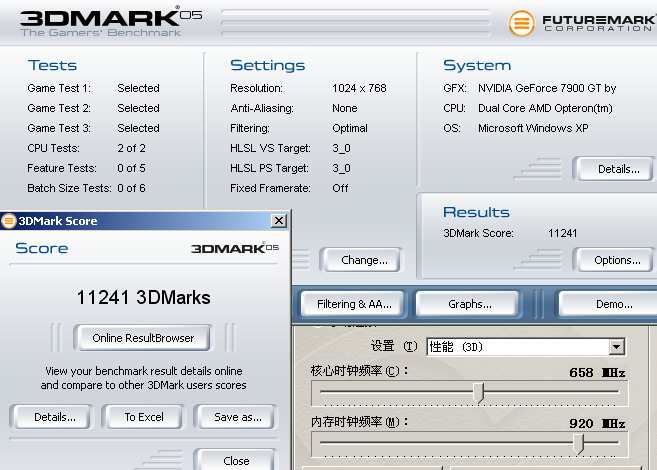Click the Score heading in dialog
The width and height of the screenshot is (657, 470).
tap(41, 248)
